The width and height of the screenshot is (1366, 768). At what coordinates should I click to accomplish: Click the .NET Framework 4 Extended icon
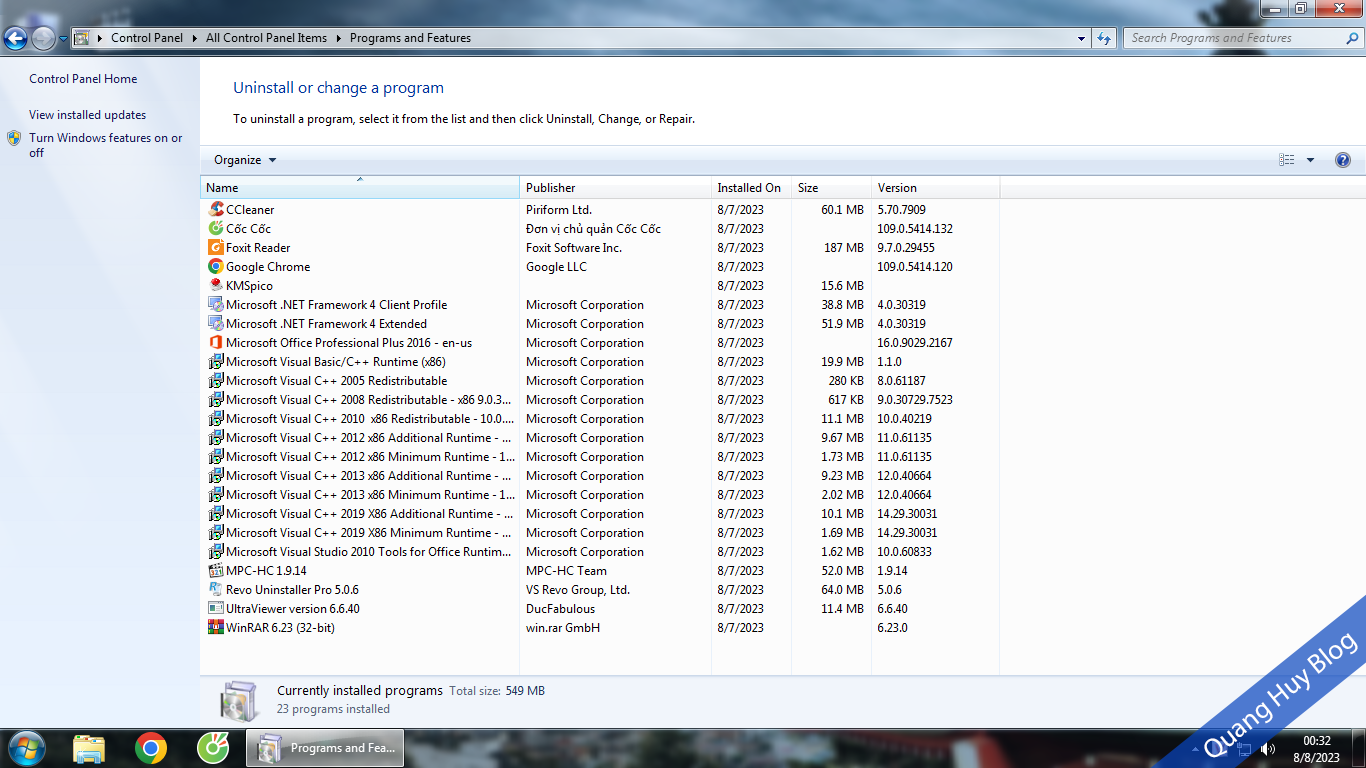[216, 324]
